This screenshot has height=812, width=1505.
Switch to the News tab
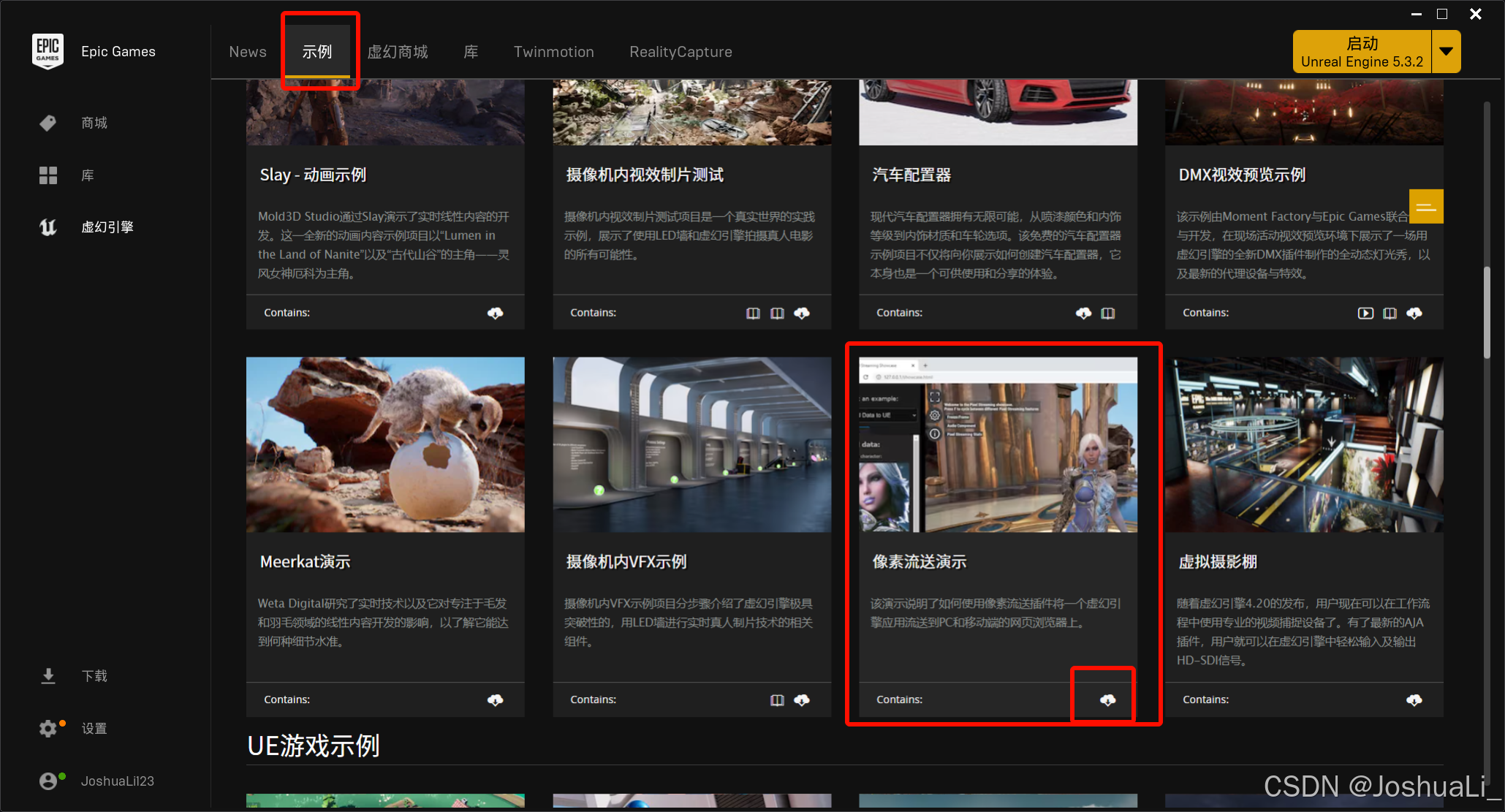[248, 52]
